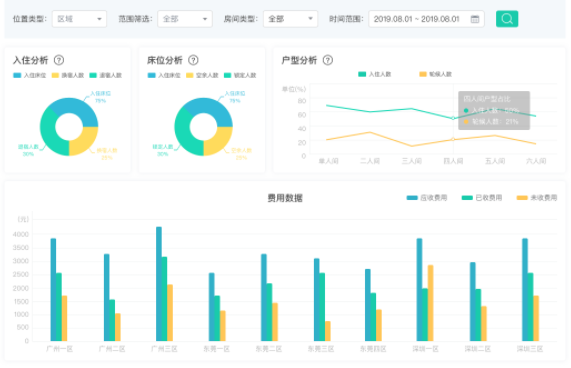This screenshot has height=368, width=571.
Task: Click orange 未收费用 bar for 东莞一区
Action: (x=223, y=326)
